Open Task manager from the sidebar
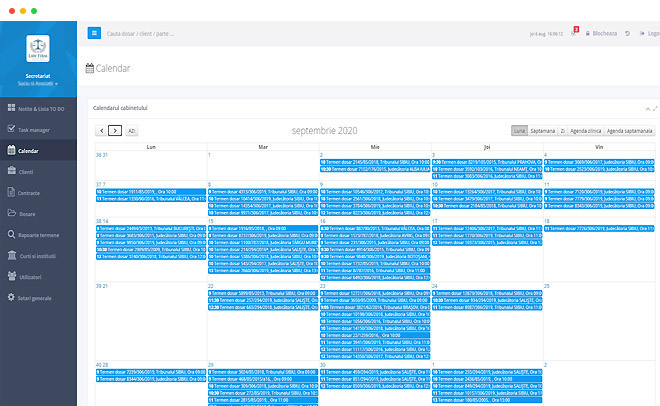 pyautogui.click(x=36, y=129)
